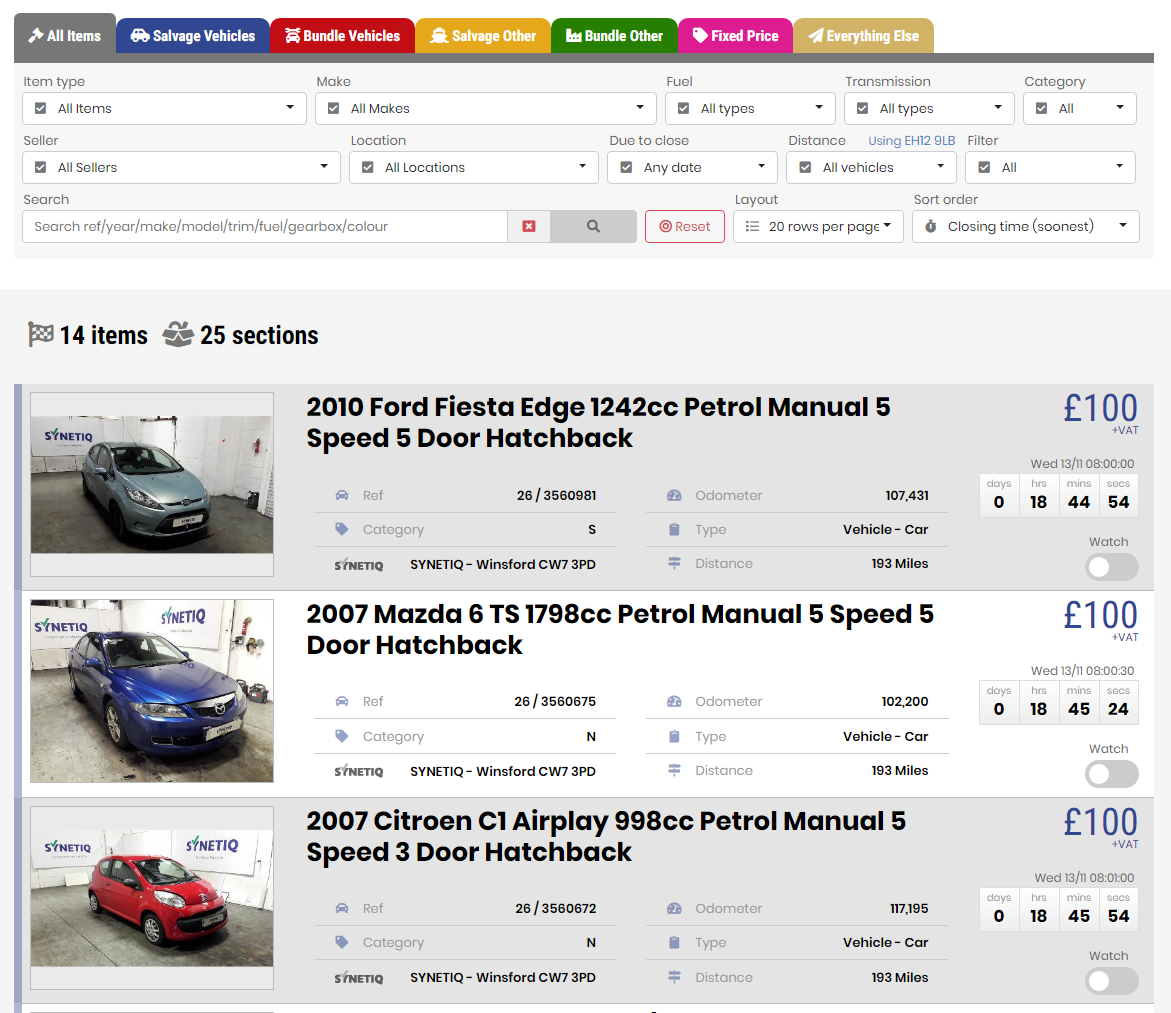Open the 2007 Citroen C1 Airplay listing title

point(606,836)
